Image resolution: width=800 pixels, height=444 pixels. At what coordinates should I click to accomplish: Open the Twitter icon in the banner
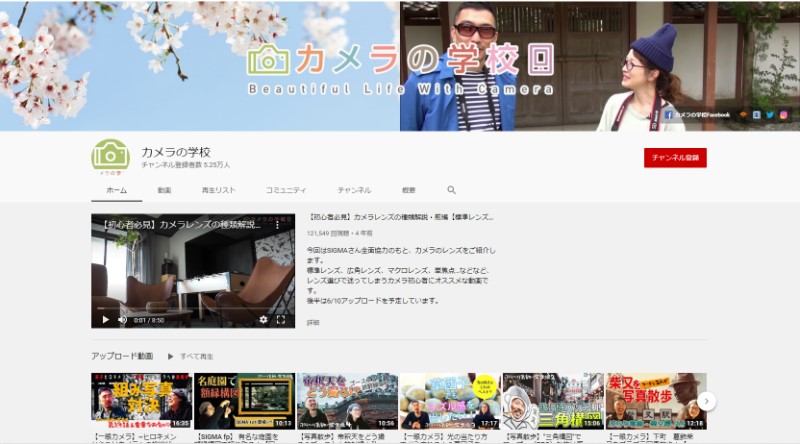coord(770,115)
